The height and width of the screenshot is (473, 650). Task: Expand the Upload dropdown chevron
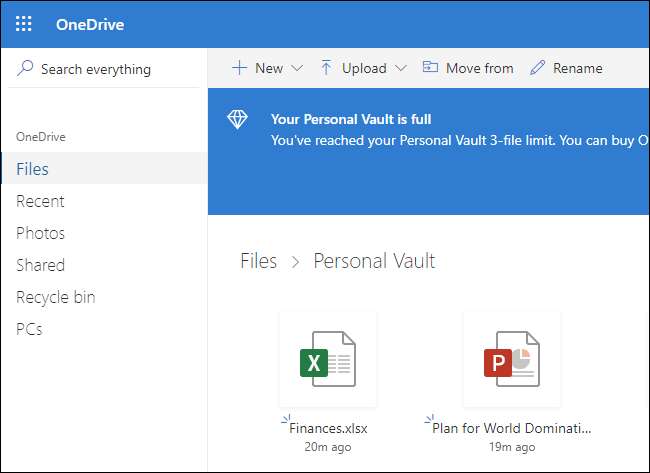click(x=401, y=68)
